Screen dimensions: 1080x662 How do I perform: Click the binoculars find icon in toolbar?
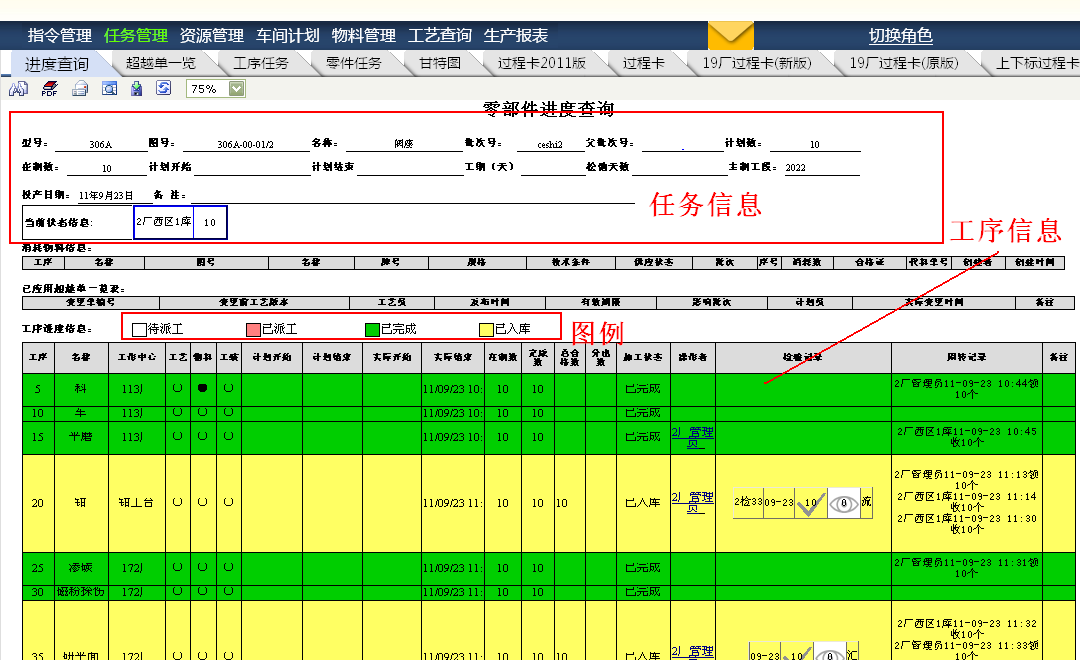tap(18, 89)
